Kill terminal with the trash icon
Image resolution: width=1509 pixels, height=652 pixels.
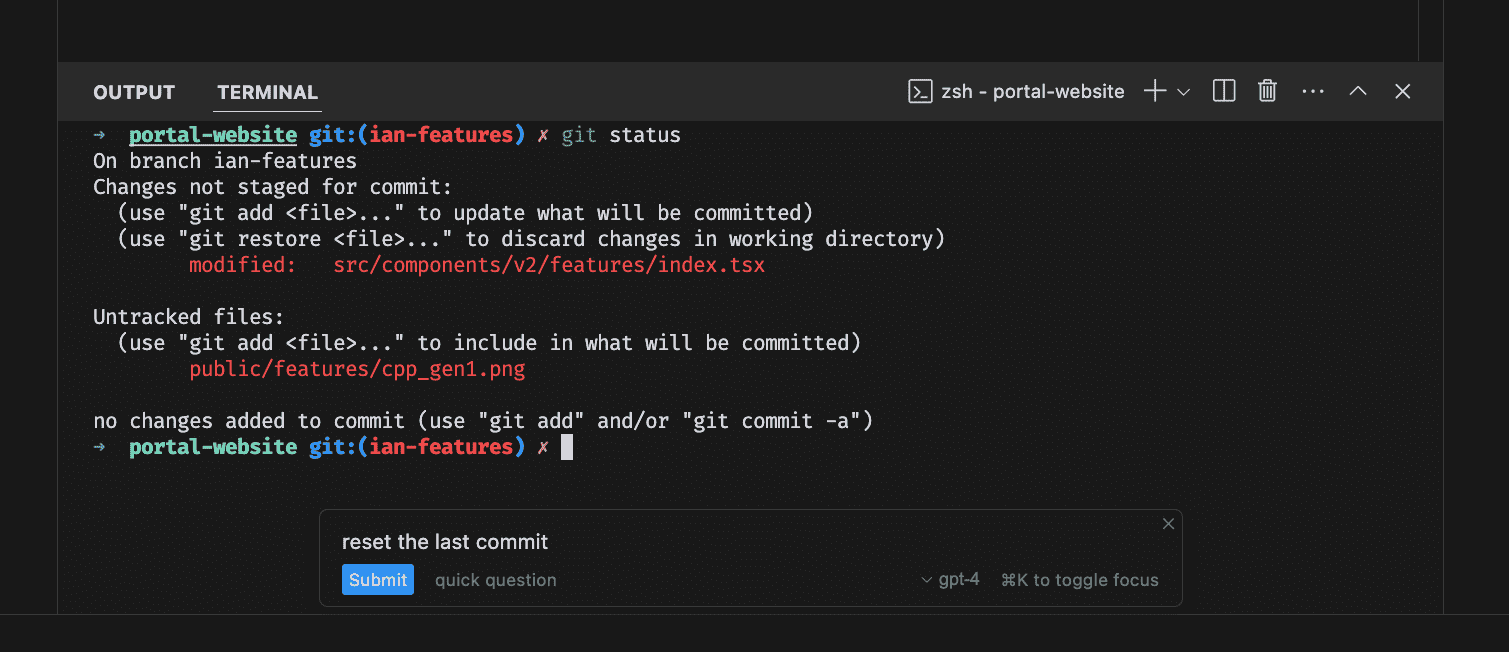click(1267, 91)
